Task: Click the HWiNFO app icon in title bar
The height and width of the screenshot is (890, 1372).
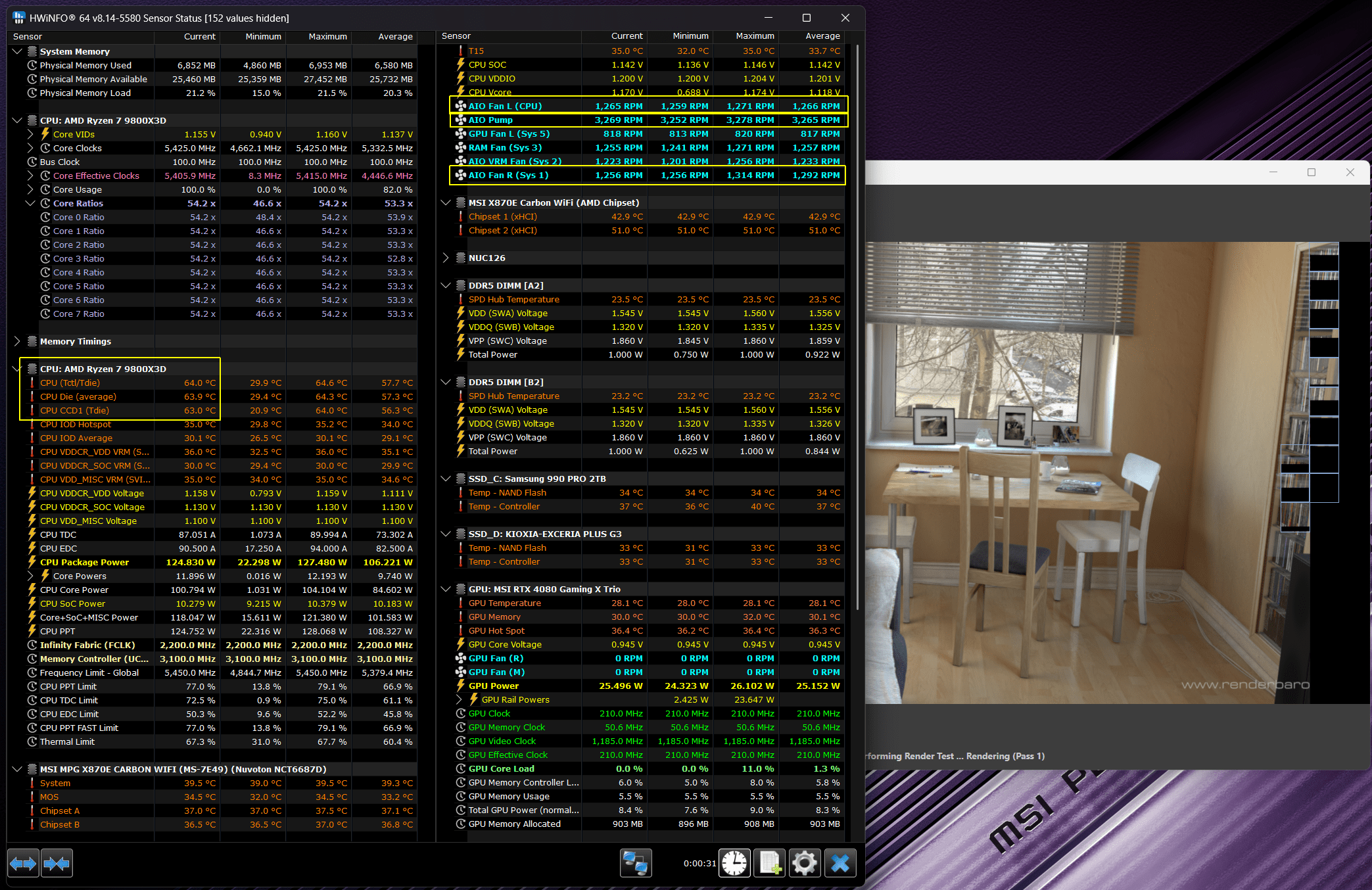Action: 19,18
